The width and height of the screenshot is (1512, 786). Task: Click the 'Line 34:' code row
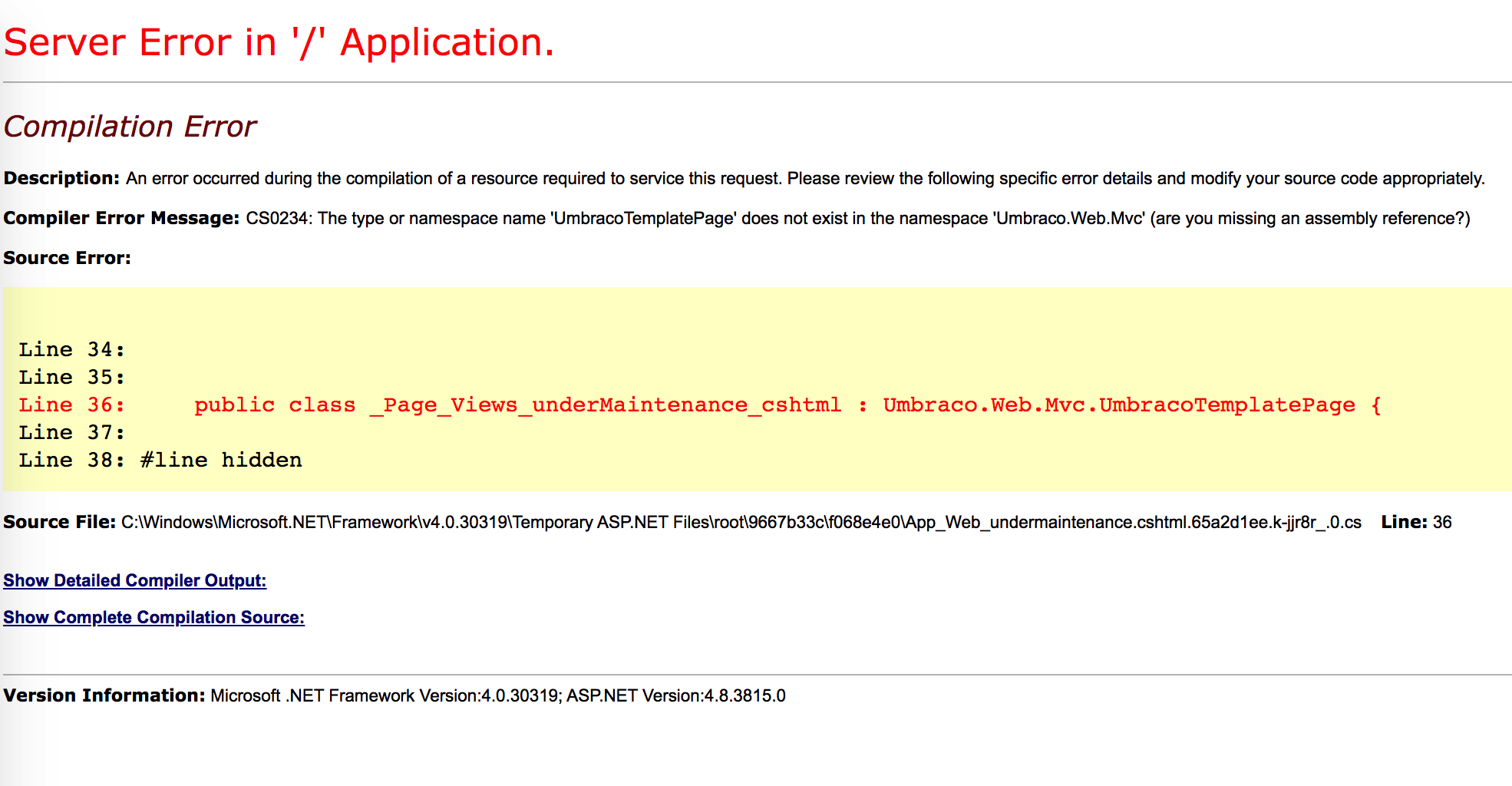[72, 349]
